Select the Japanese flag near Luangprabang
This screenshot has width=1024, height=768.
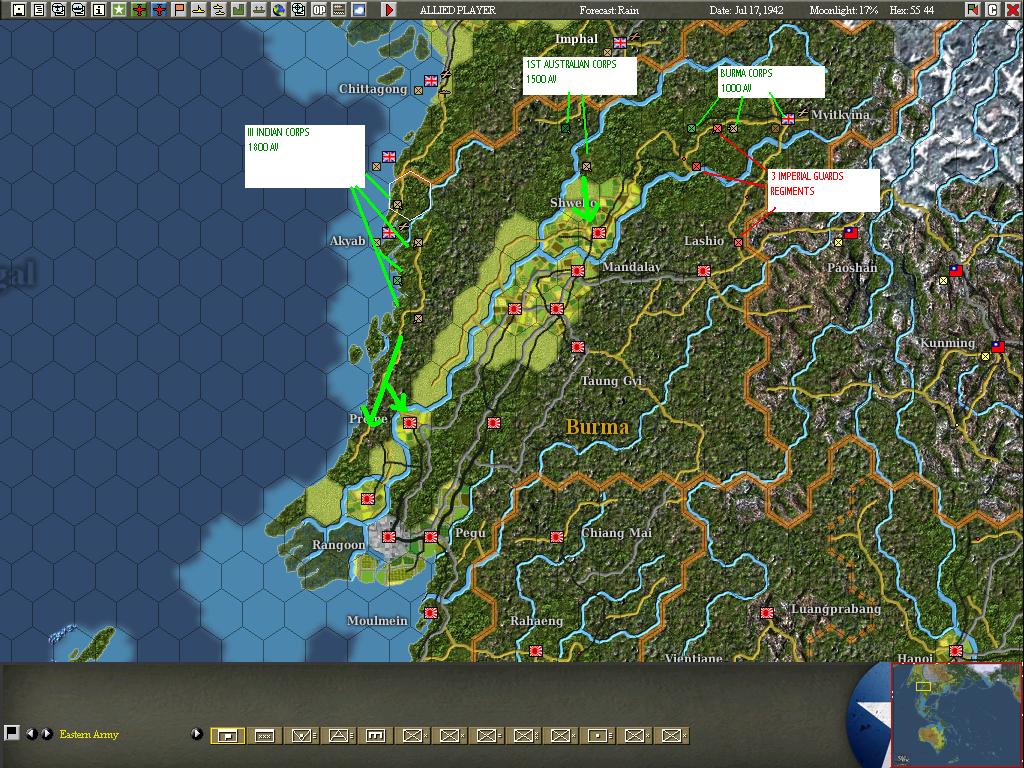[x=767, y=613]
